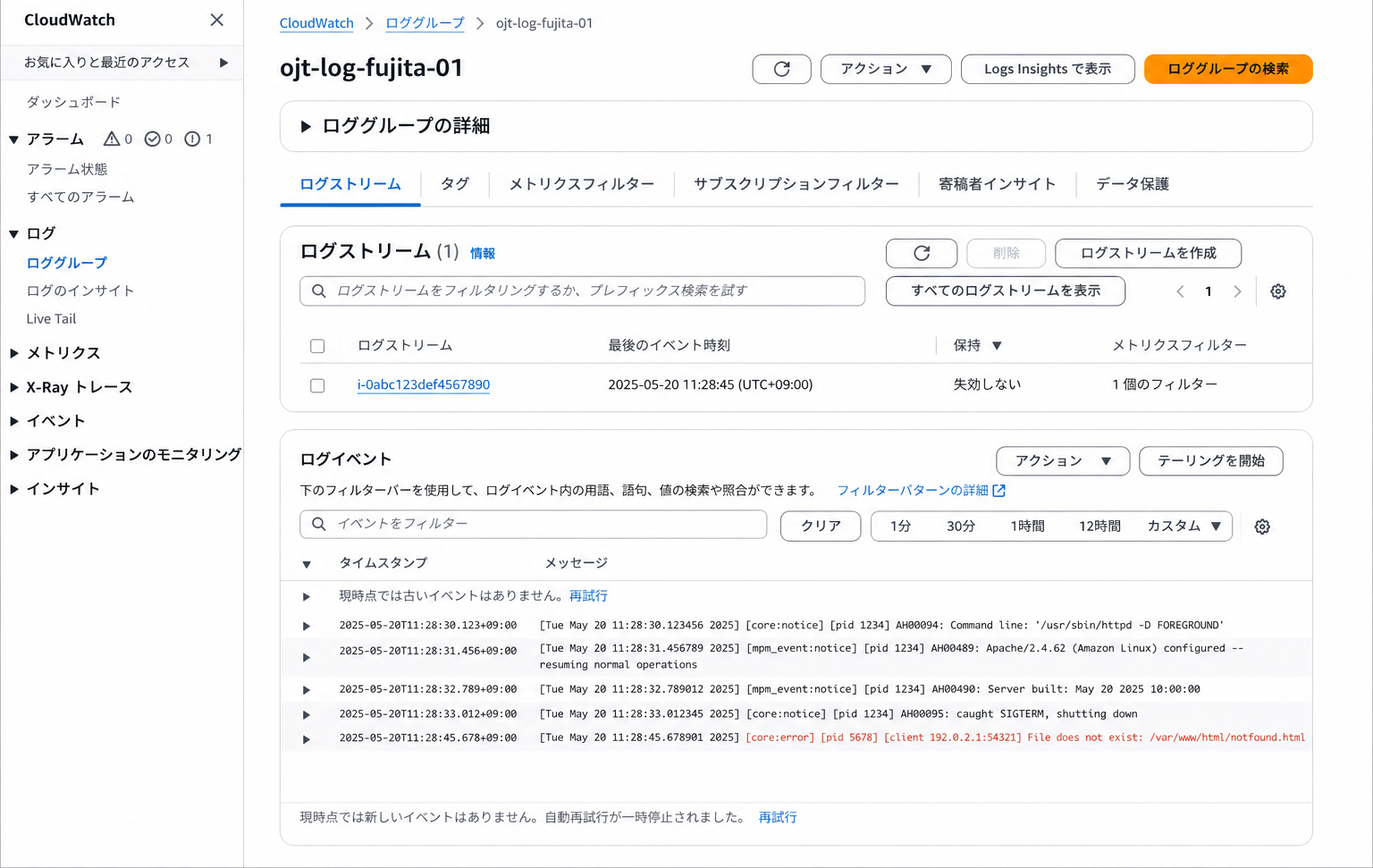Switch to the データ保護 tab
Image resolution: width=1373 pixels, height=868 pixels.
coord(1133,184)
